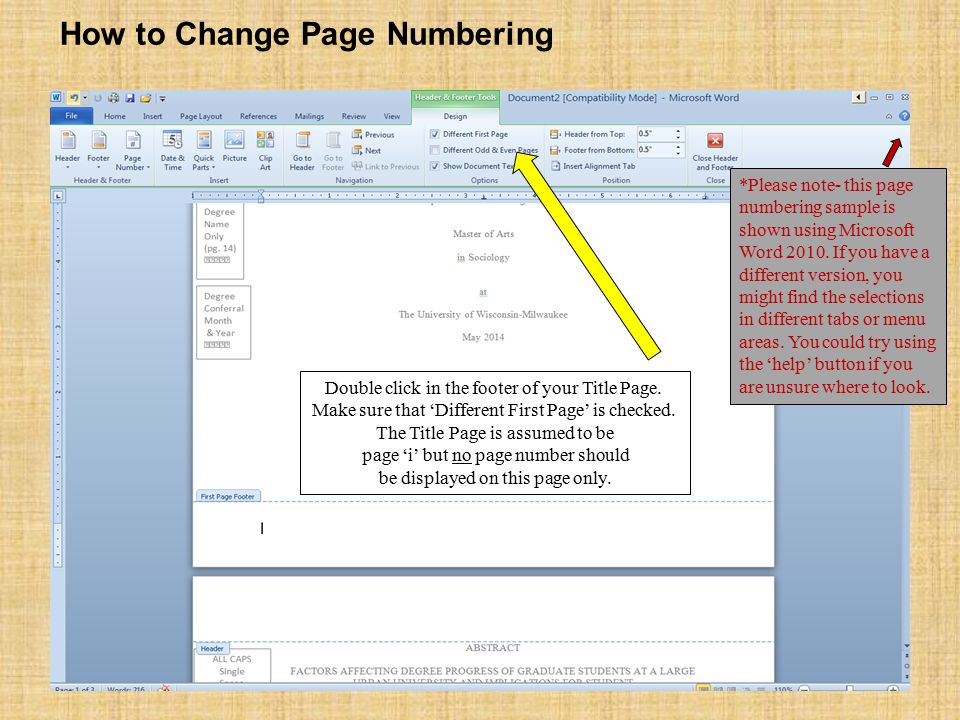Image resolution: width=960 pixels, height=720 pixels.
Task: Insert a Picture from file
Action: pos(234,147)
